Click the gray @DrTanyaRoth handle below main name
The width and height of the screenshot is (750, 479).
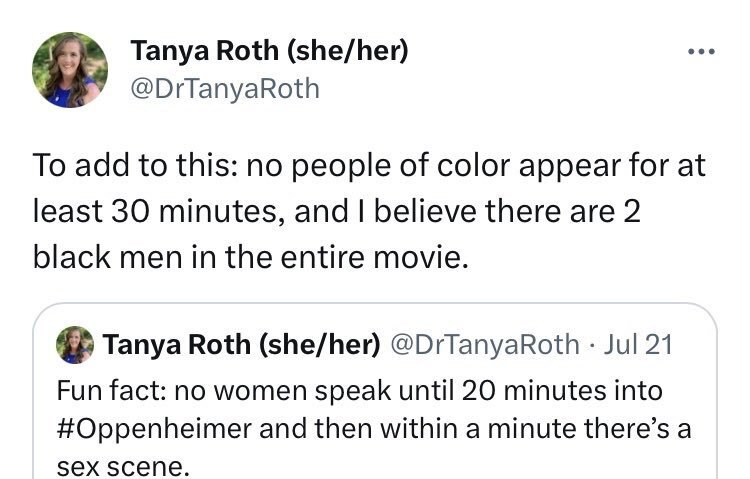pos(225,88)
